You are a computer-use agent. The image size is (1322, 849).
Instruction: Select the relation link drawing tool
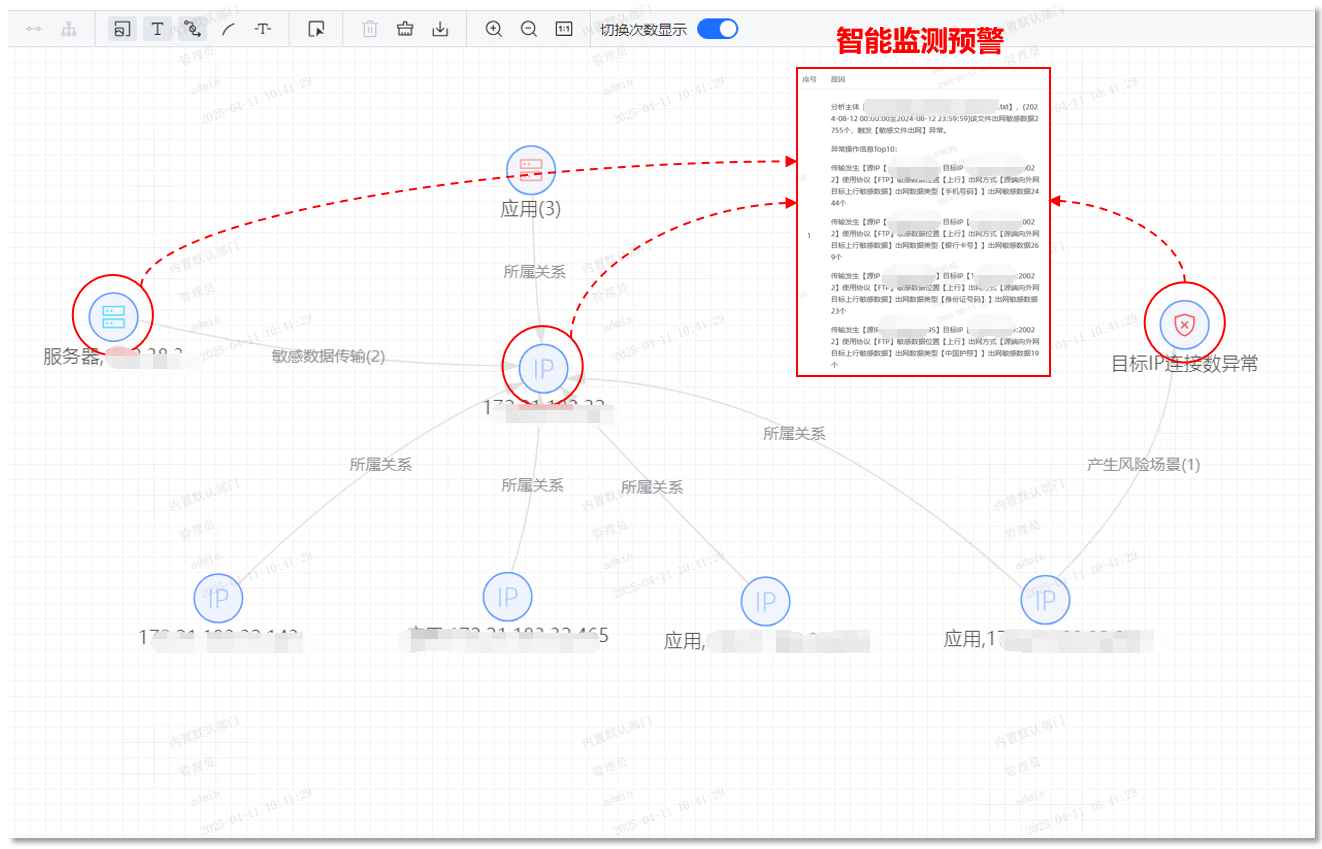193,29
